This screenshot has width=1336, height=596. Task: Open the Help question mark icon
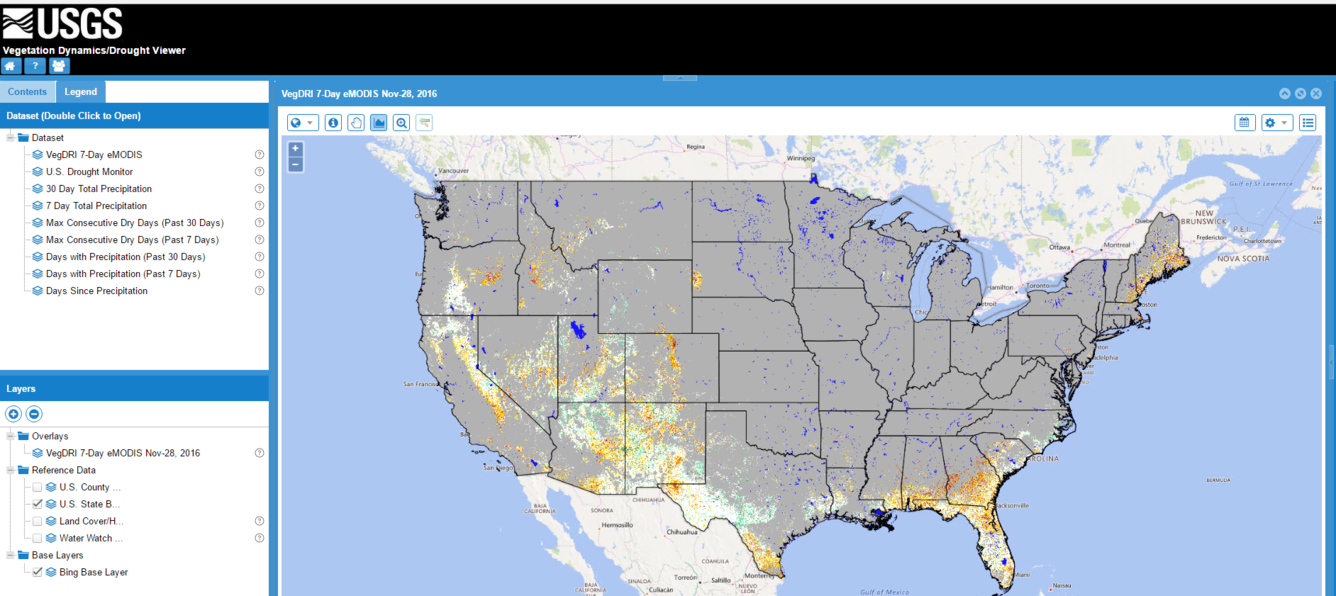pyautogui.click(x=34, y=65)
